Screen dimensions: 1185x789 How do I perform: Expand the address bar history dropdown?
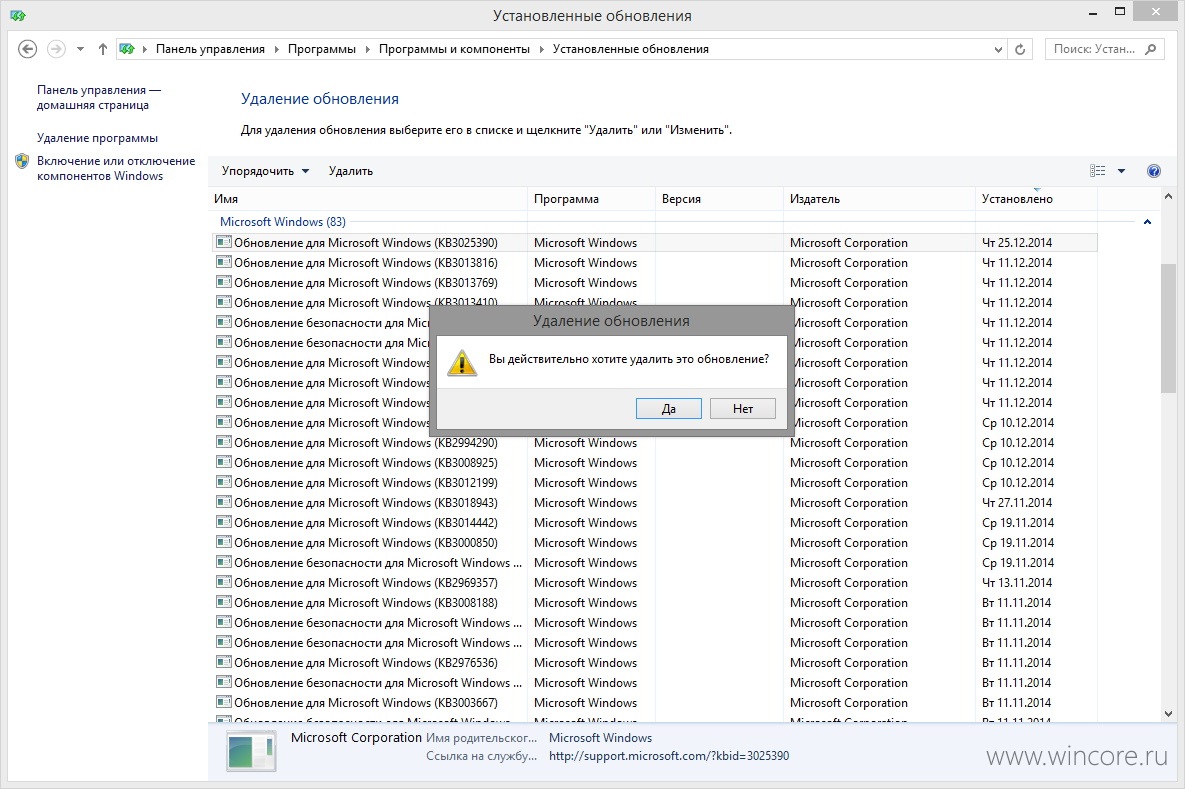point(998,49)
